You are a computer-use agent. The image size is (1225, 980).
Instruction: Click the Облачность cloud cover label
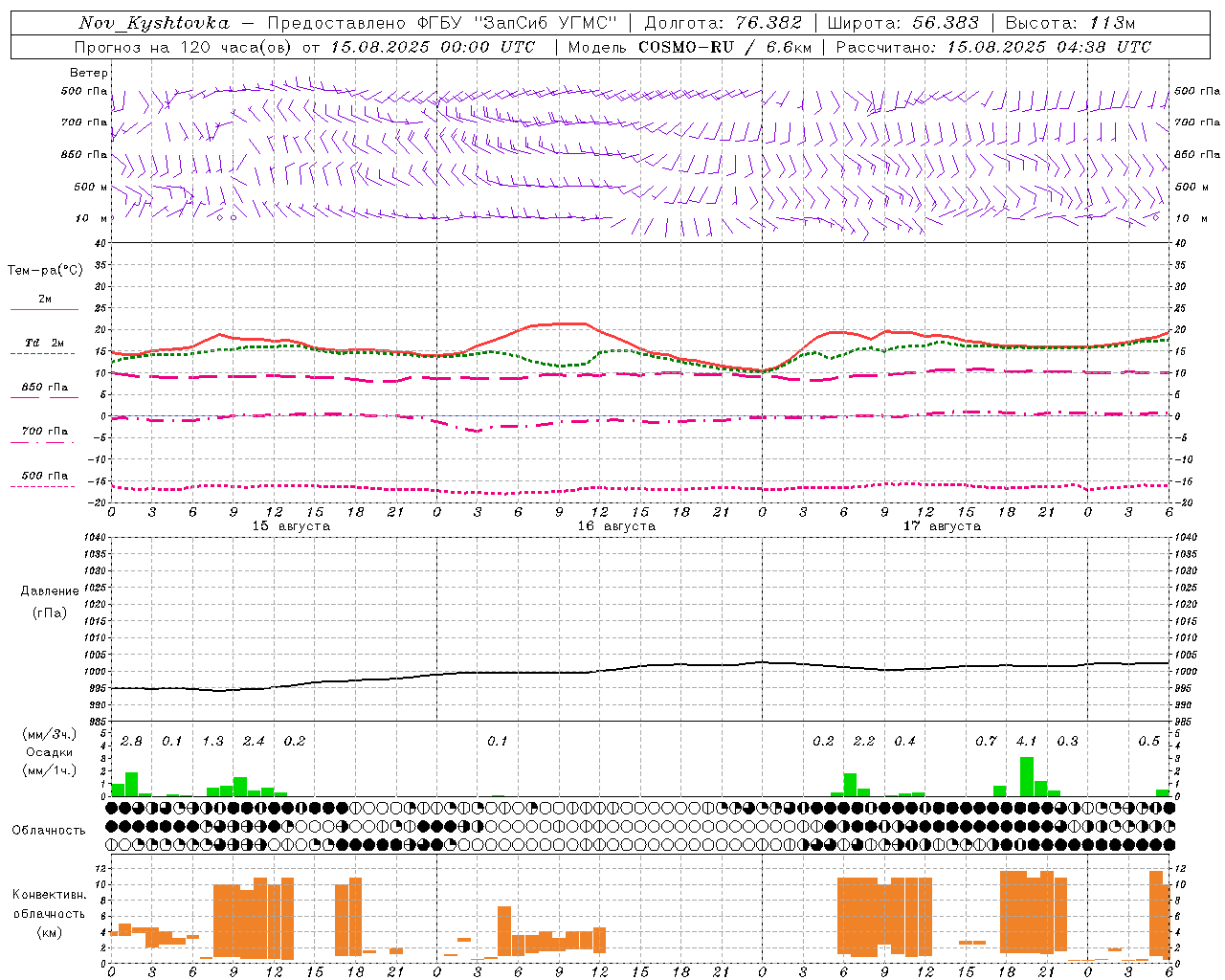click(x=49, y=831)
